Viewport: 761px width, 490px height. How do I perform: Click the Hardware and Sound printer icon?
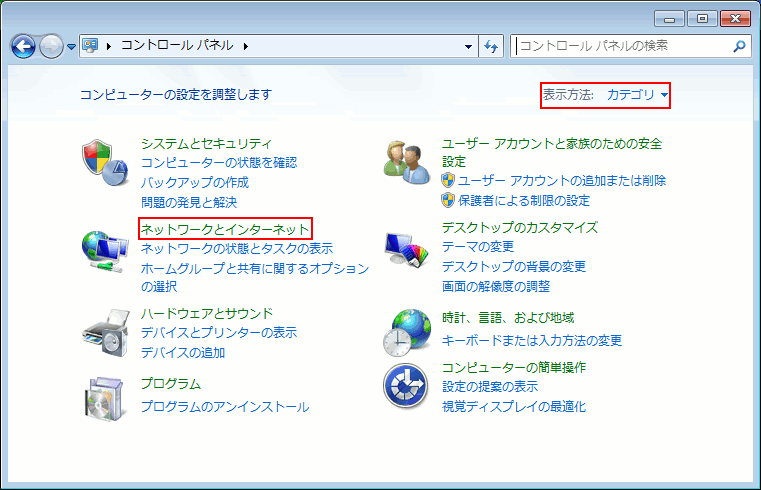104,333
